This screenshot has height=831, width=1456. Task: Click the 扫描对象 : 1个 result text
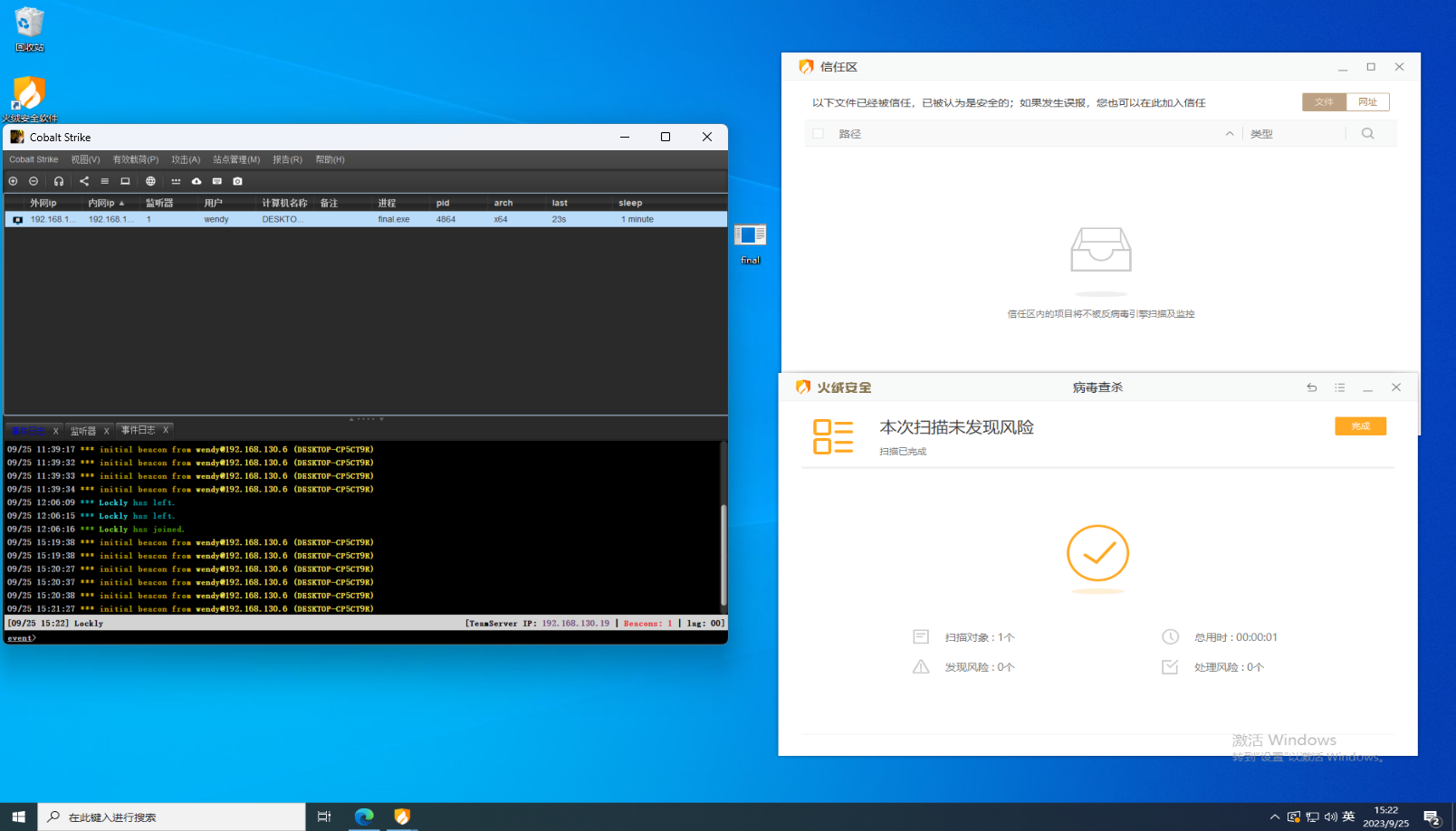pos(980,637)
